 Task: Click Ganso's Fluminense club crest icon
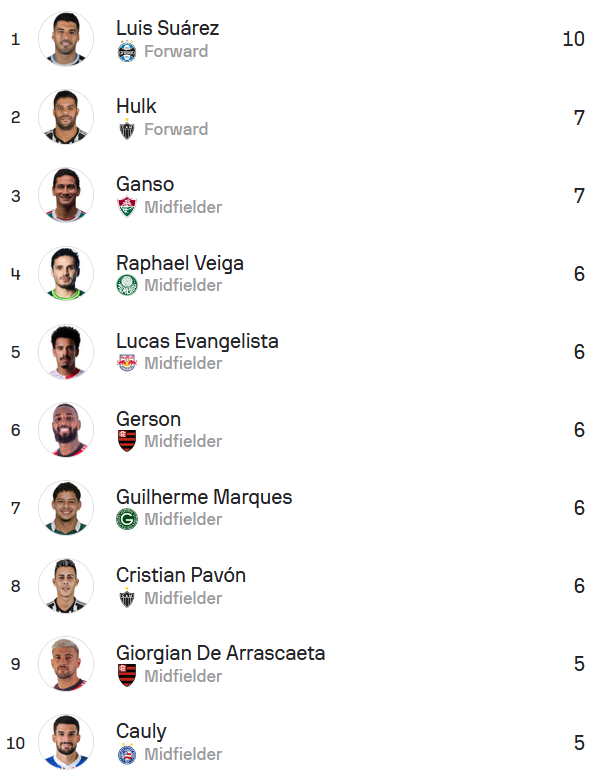[127, 208]
